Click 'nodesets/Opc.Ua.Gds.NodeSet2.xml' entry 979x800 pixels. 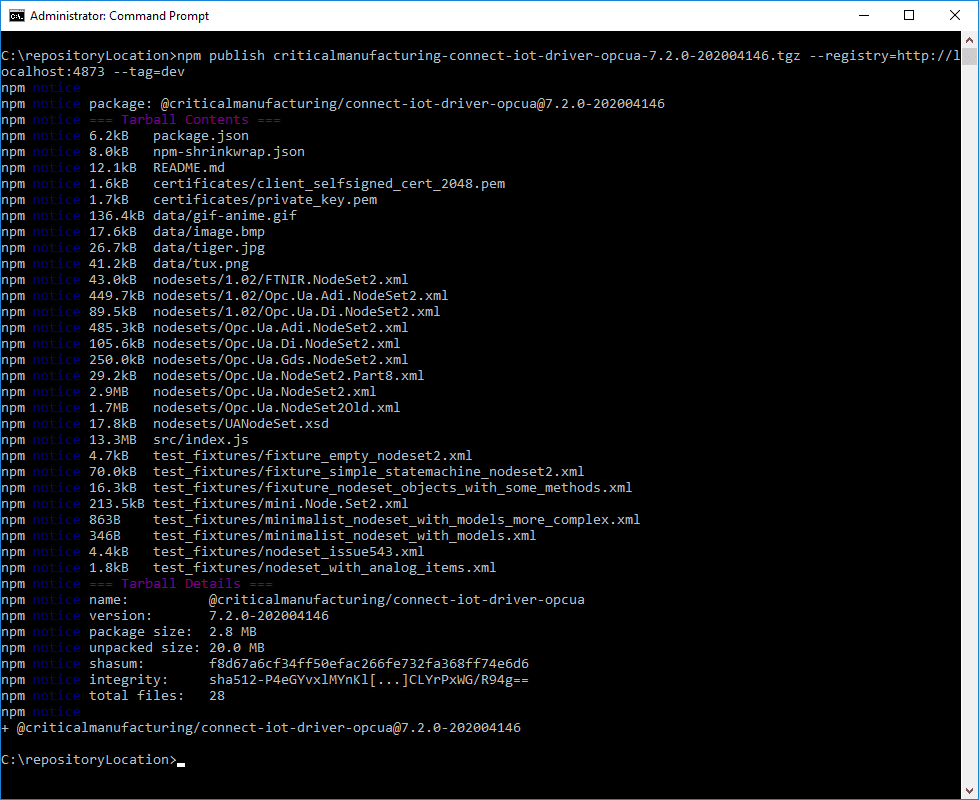[x=280, y=360]
